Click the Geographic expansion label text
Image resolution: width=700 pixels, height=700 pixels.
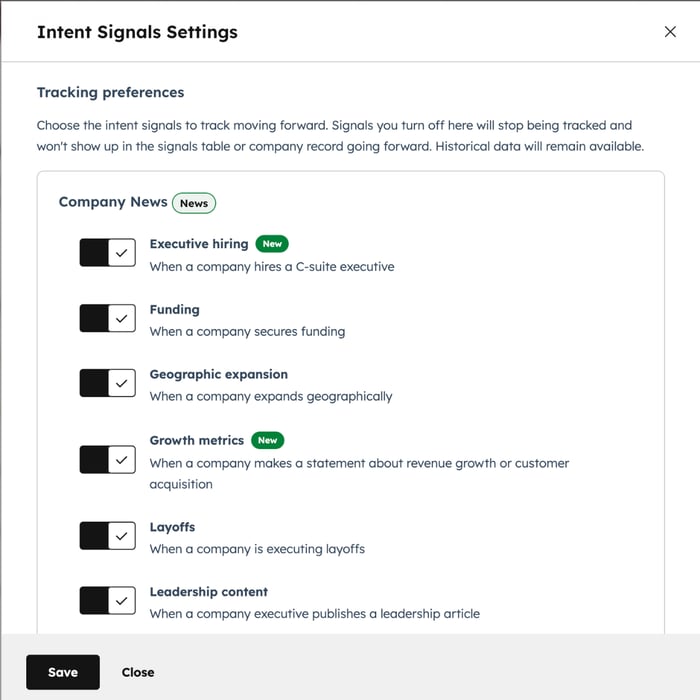pyautogui.click(x=218, y=374)
